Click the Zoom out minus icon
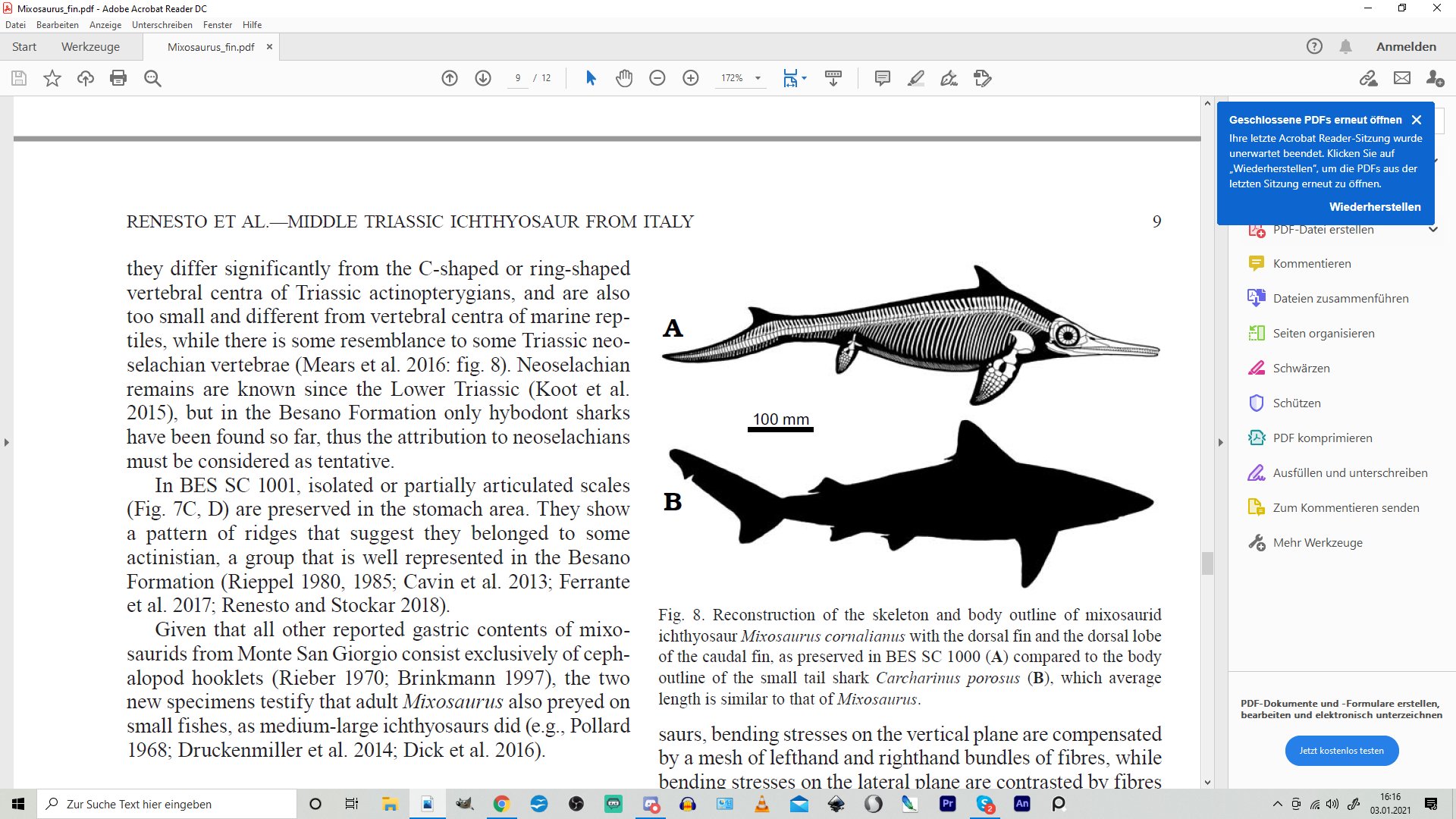The image size is (1456, 819). coord(657,78)
